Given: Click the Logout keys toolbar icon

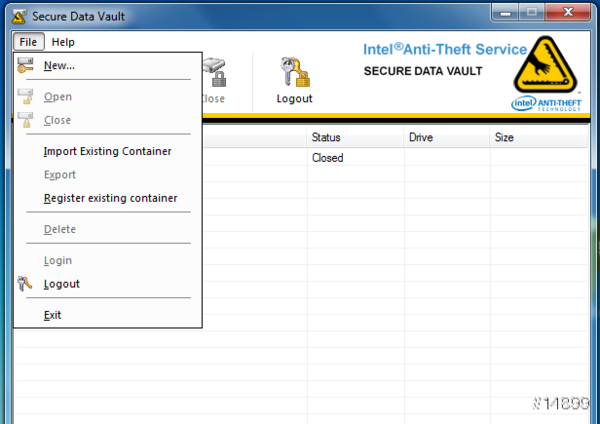Looking at the screenshot, I should pos(294,72).
